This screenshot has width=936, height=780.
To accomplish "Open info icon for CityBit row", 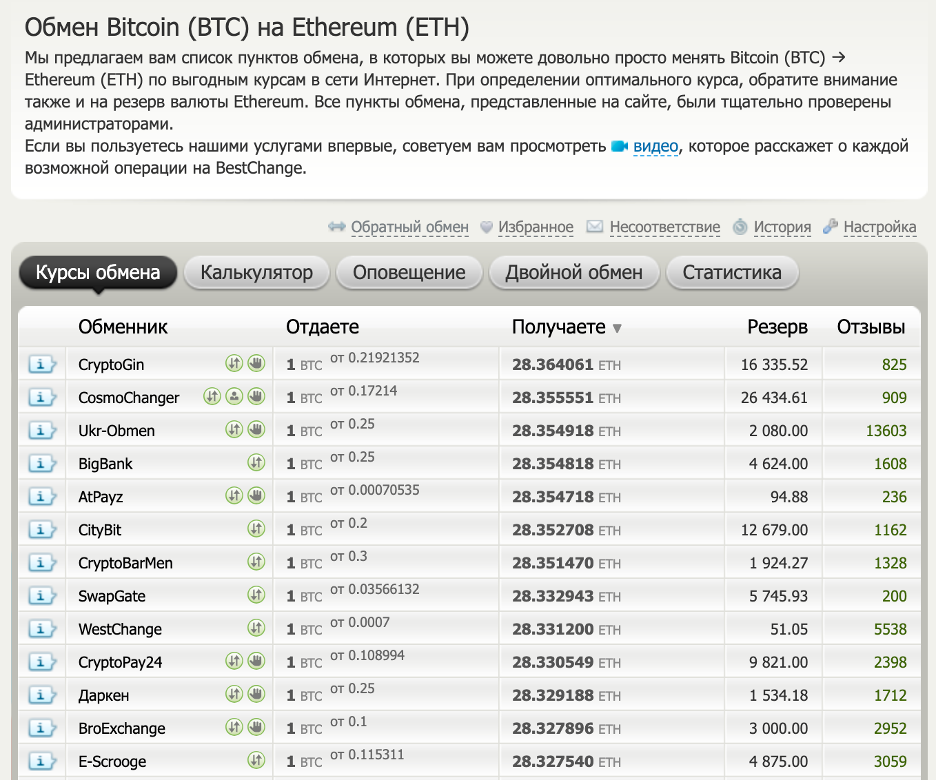I will pyautogui.click(x=42, y=530).
